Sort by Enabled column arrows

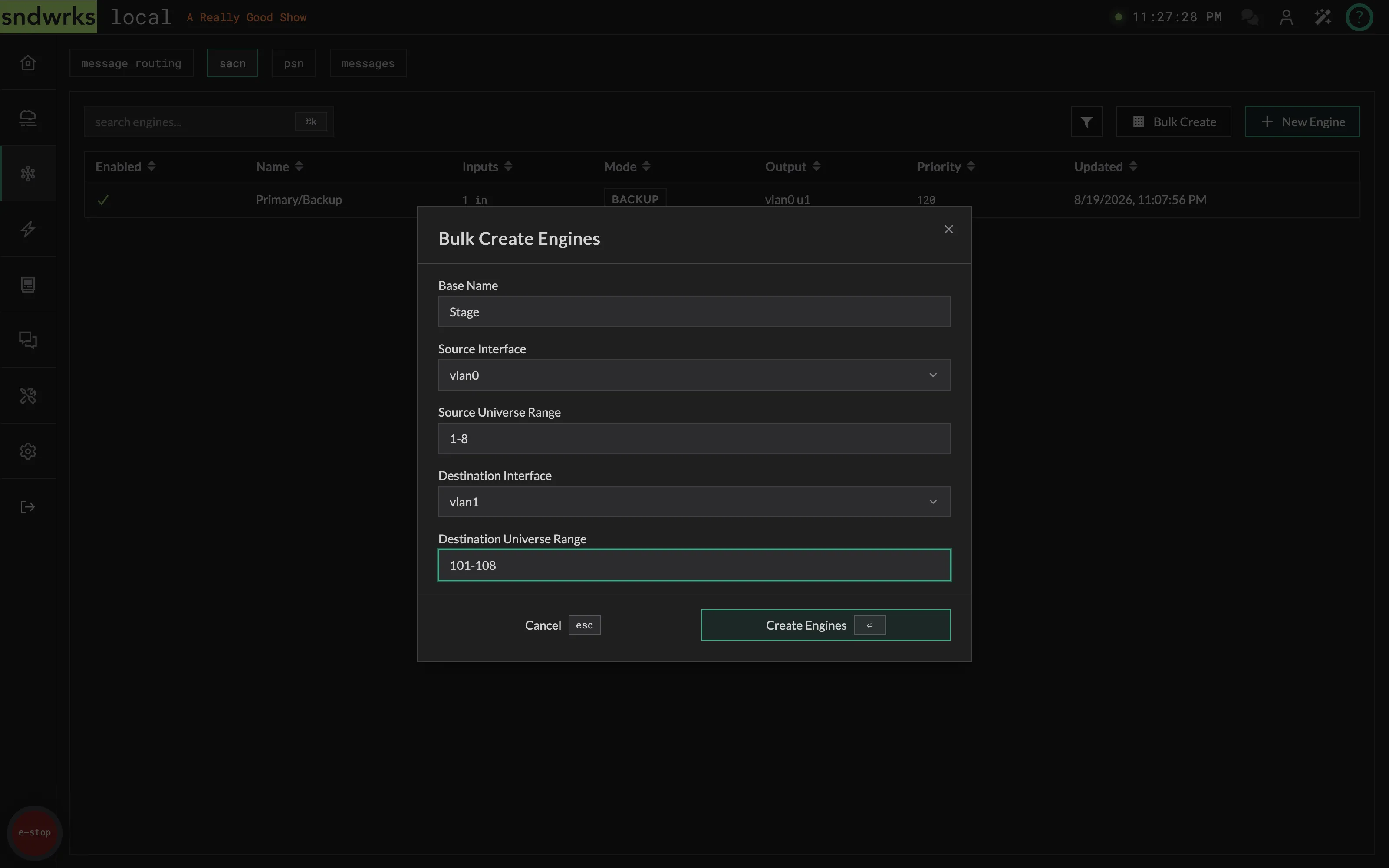(x=151, y=167)
